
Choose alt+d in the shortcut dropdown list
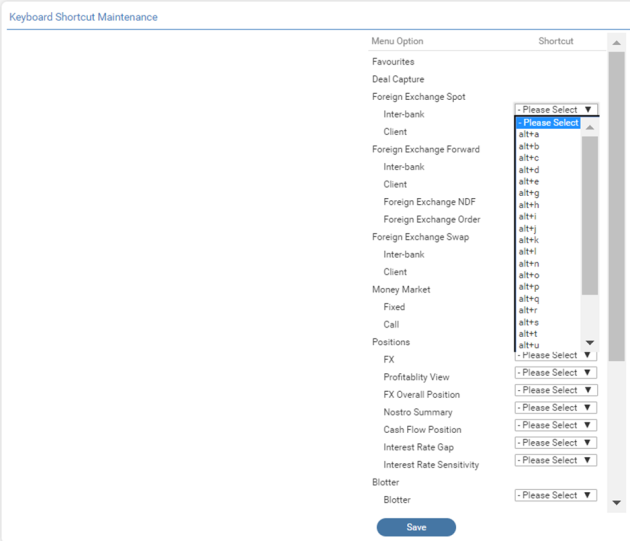(x=529, y=170)
